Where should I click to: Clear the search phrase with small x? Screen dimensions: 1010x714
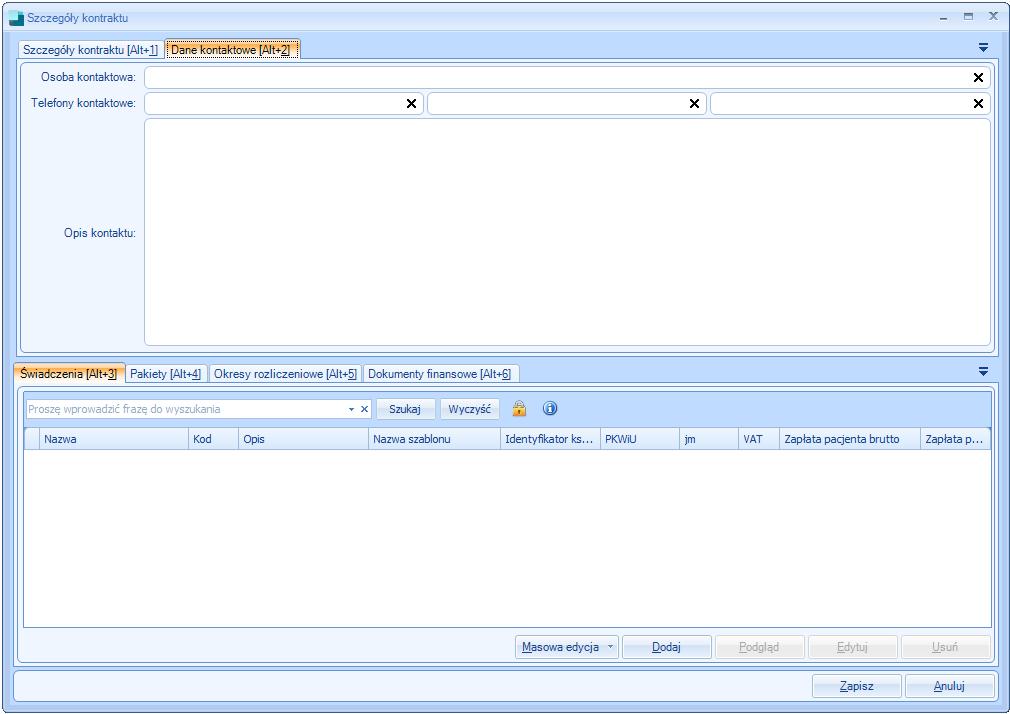coord(364,409)
